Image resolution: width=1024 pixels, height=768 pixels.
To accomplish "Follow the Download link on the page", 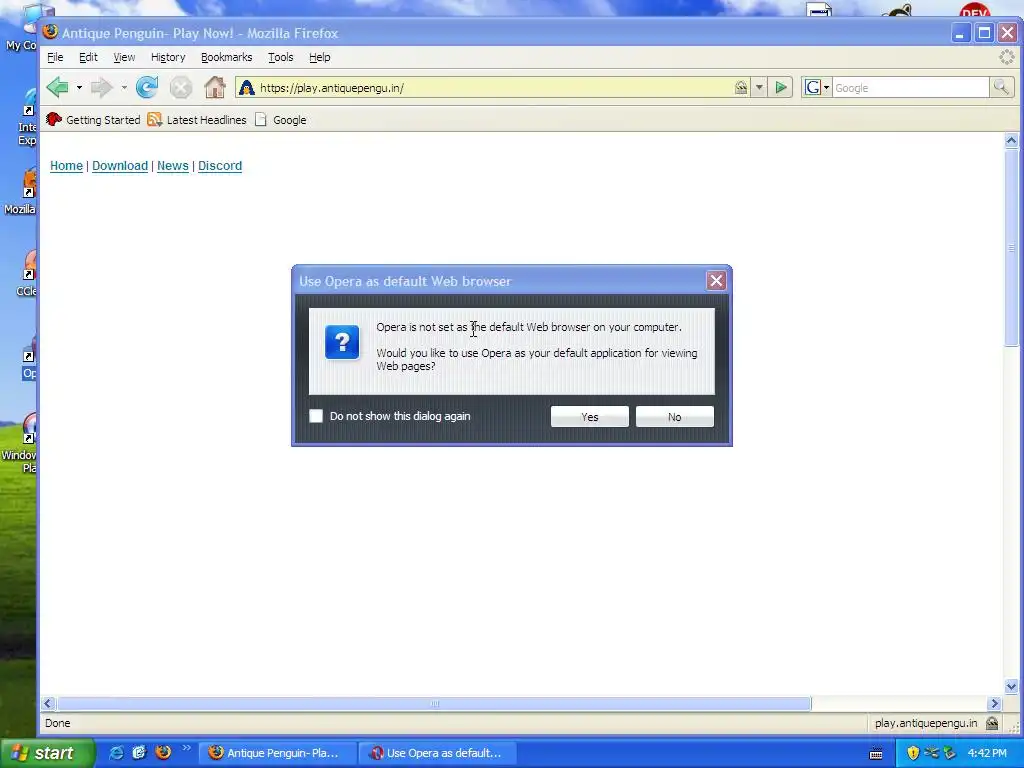I will 120,166.
